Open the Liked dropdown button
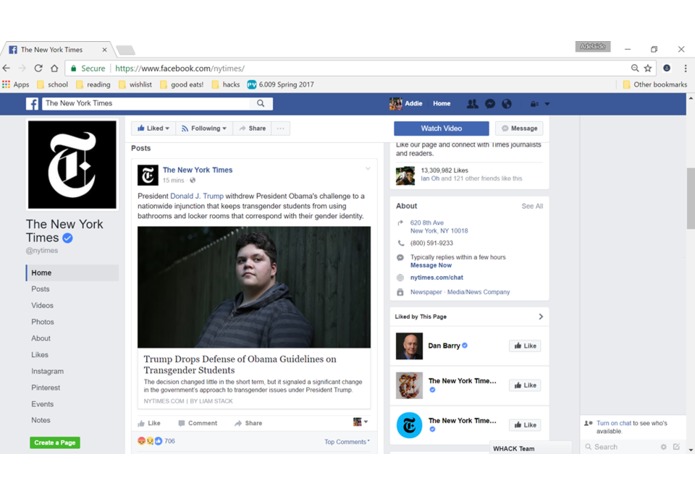This screenshot has width=695, height=494. 153,128
